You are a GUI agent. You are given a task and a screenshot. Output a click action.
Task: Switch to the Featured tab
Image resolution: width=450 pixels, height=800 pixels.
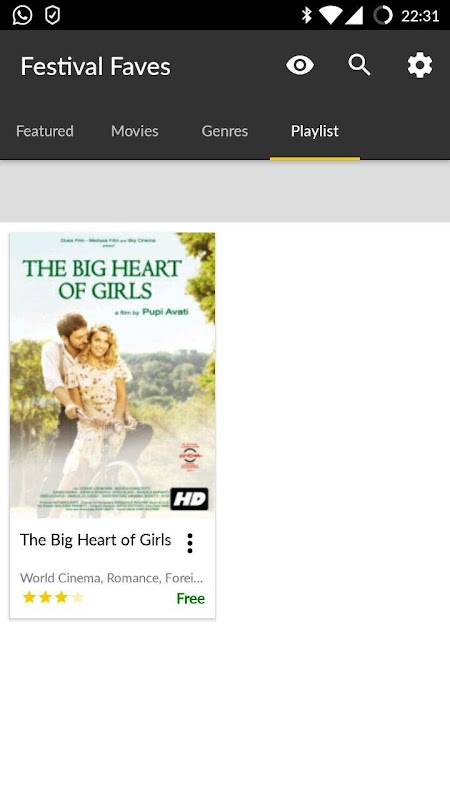pyautogui.click(x=45, y=131)
